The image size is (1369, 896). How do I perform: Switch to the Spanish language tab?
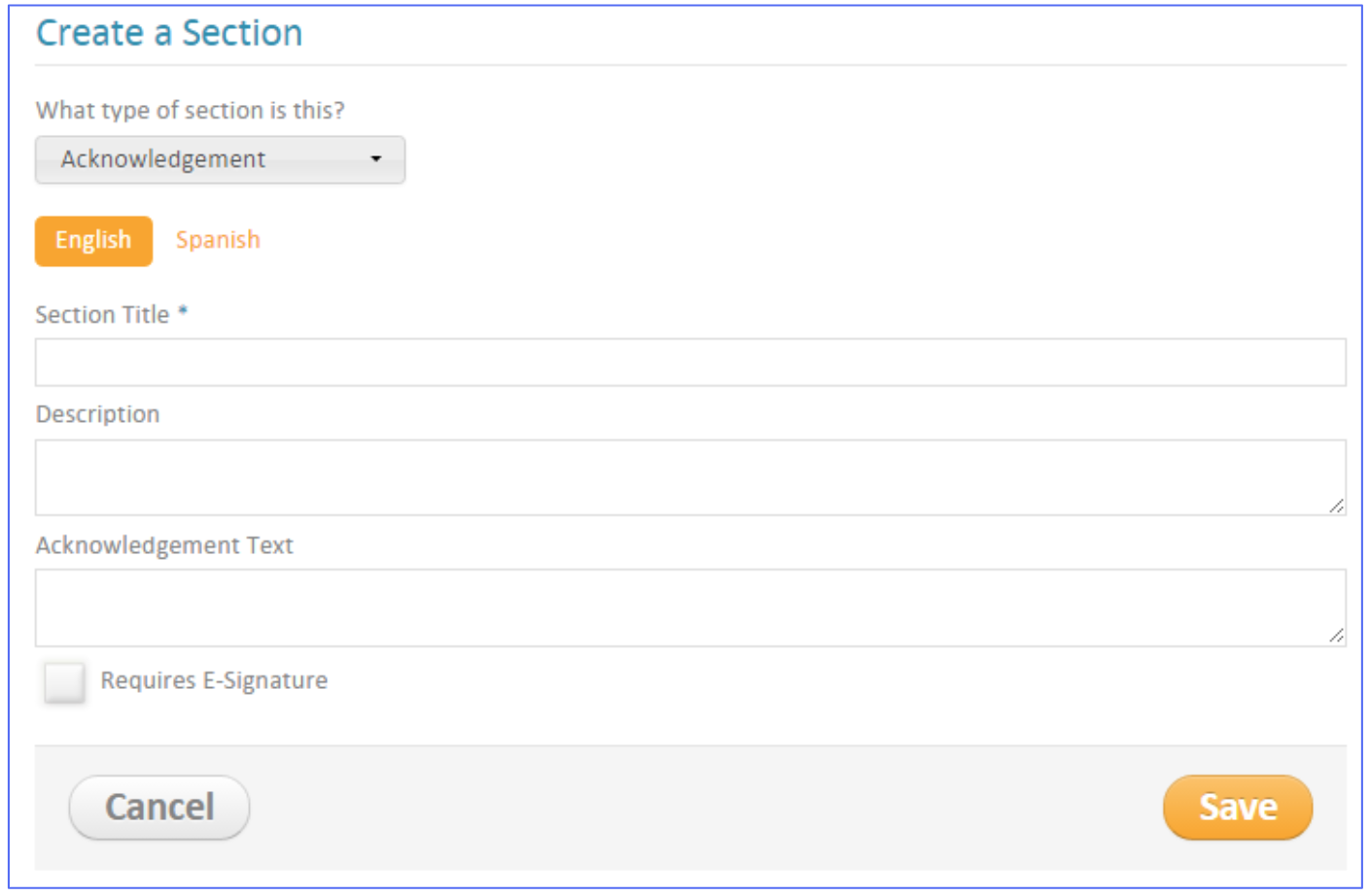(218, 240)
